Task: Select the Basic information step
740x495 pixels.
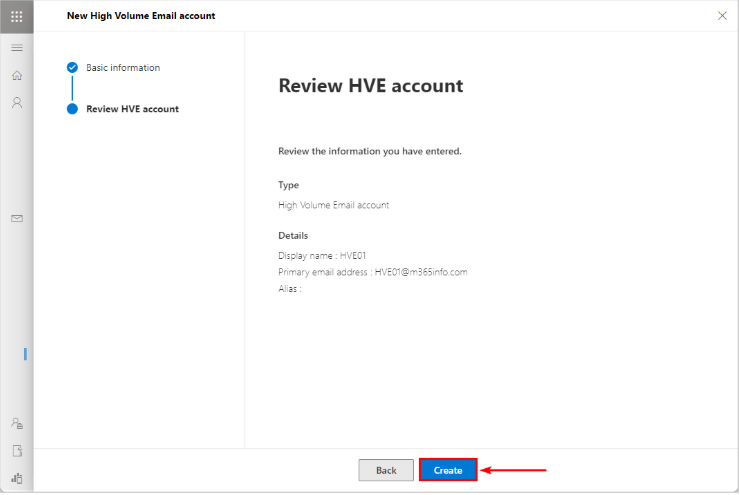Action: coord(123,68)
